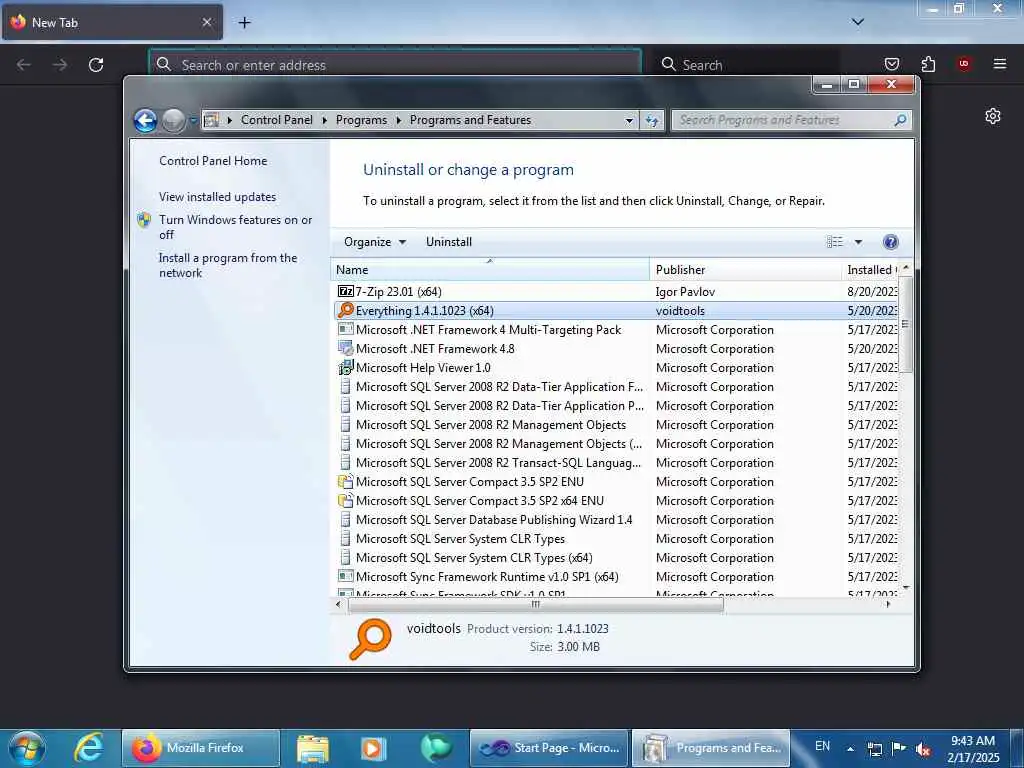Click the Control Panel breadcrumb
Screen dimensions: 1024x768
click(x=276, y=120)
